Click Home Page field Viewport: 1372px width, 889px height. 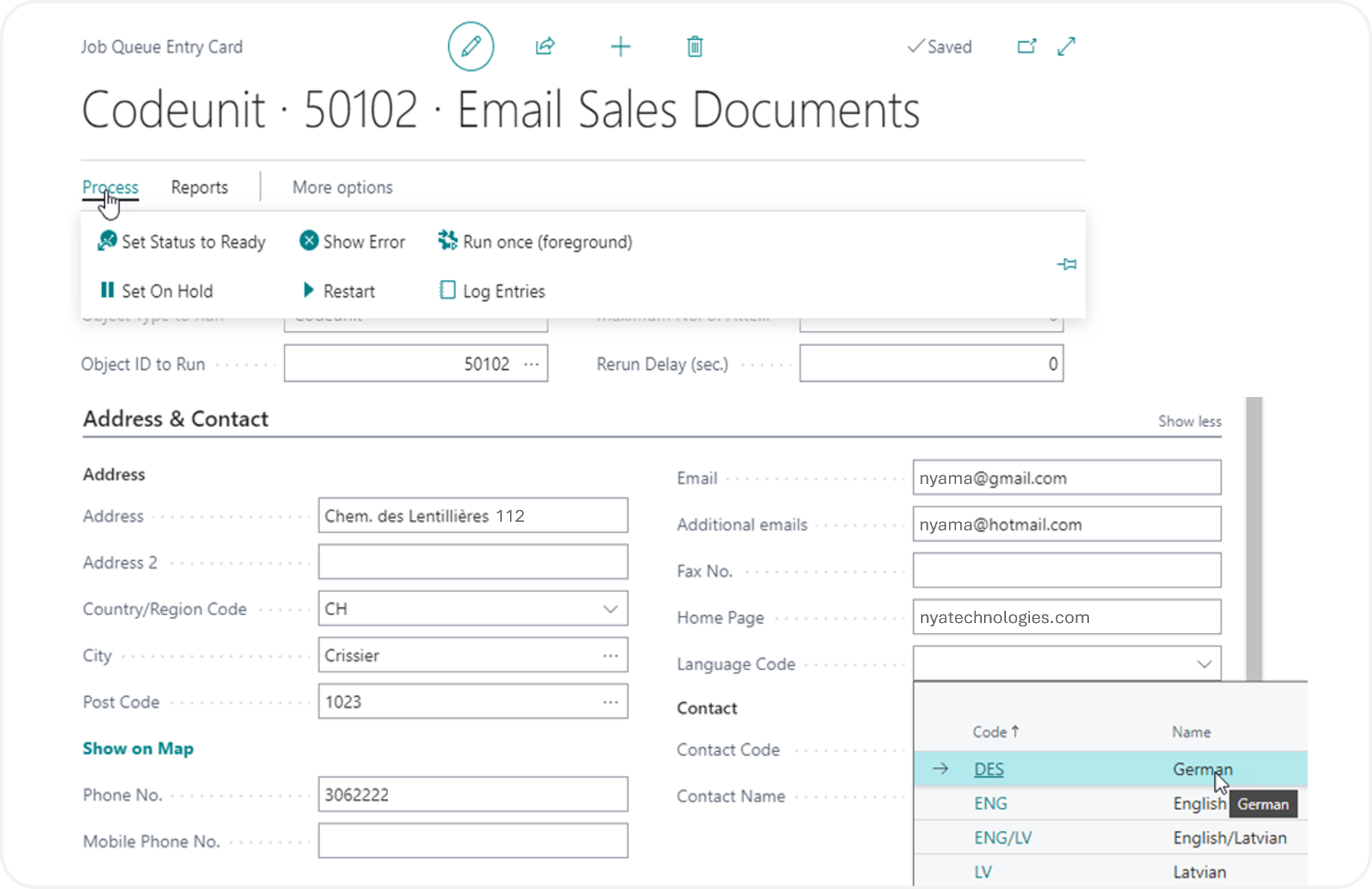tap(1067, 617)
